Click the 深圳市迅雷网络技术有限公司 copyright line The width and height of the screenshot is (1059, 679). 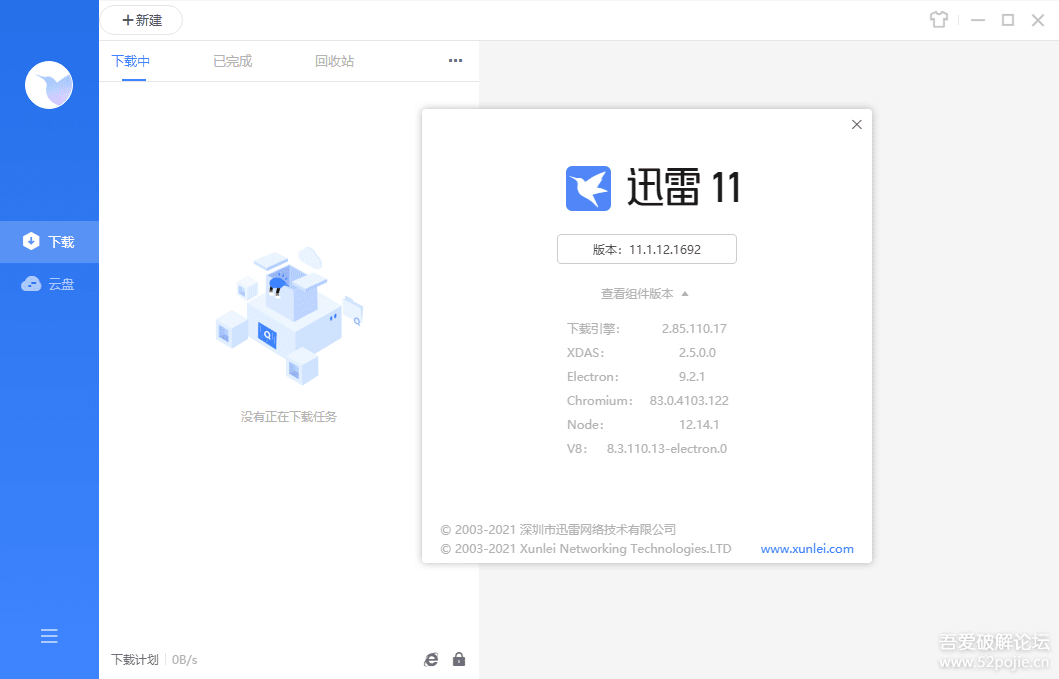tap(559, 530)
